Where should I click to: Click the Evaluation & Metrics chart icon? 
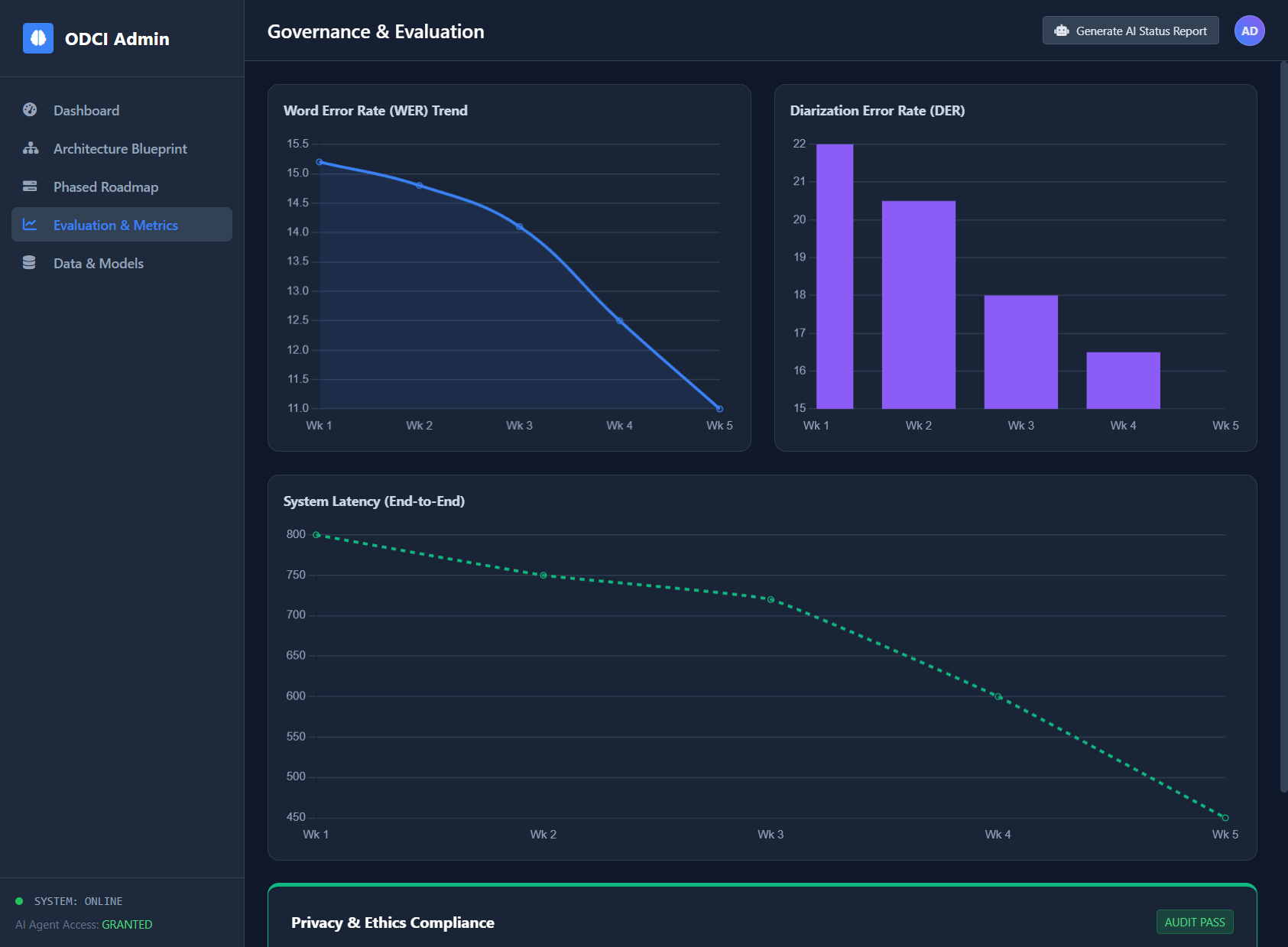coord(29,224)
